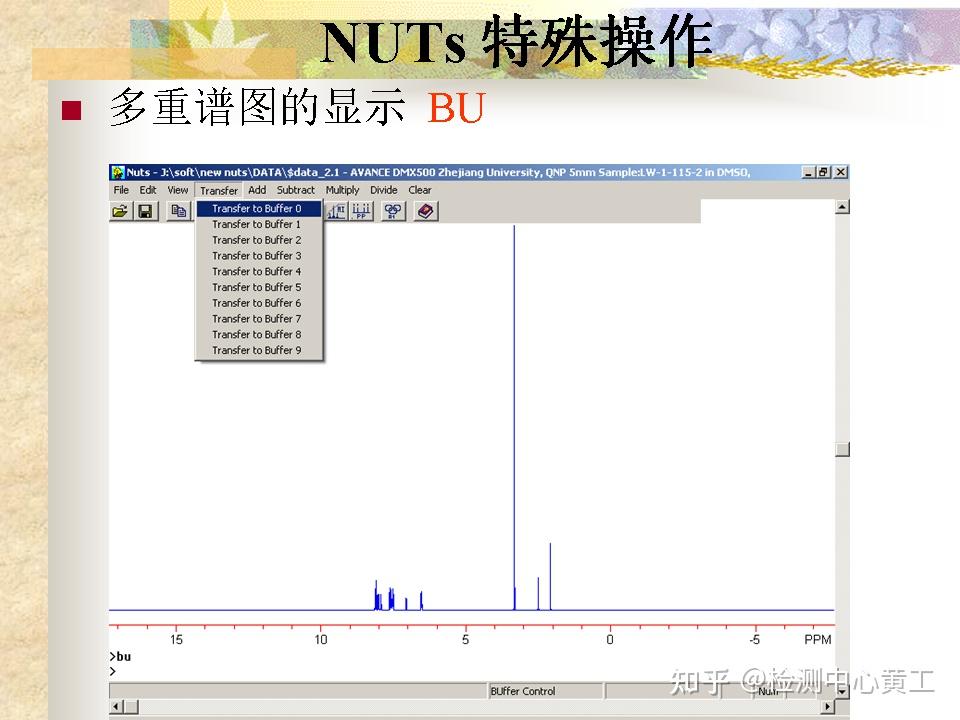Open the Subtract menu
The image size is (960, 720).
[294, 189]
